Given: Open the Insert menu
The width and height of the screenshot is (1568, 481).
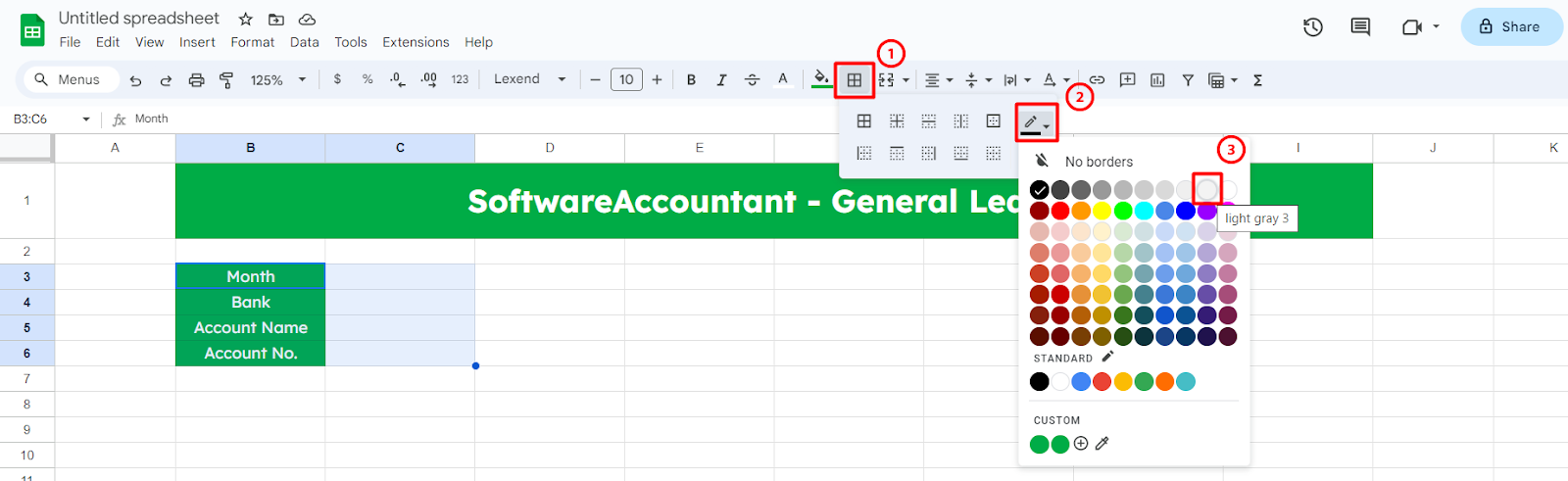Looking at the screenshot, I should point(197,42).
